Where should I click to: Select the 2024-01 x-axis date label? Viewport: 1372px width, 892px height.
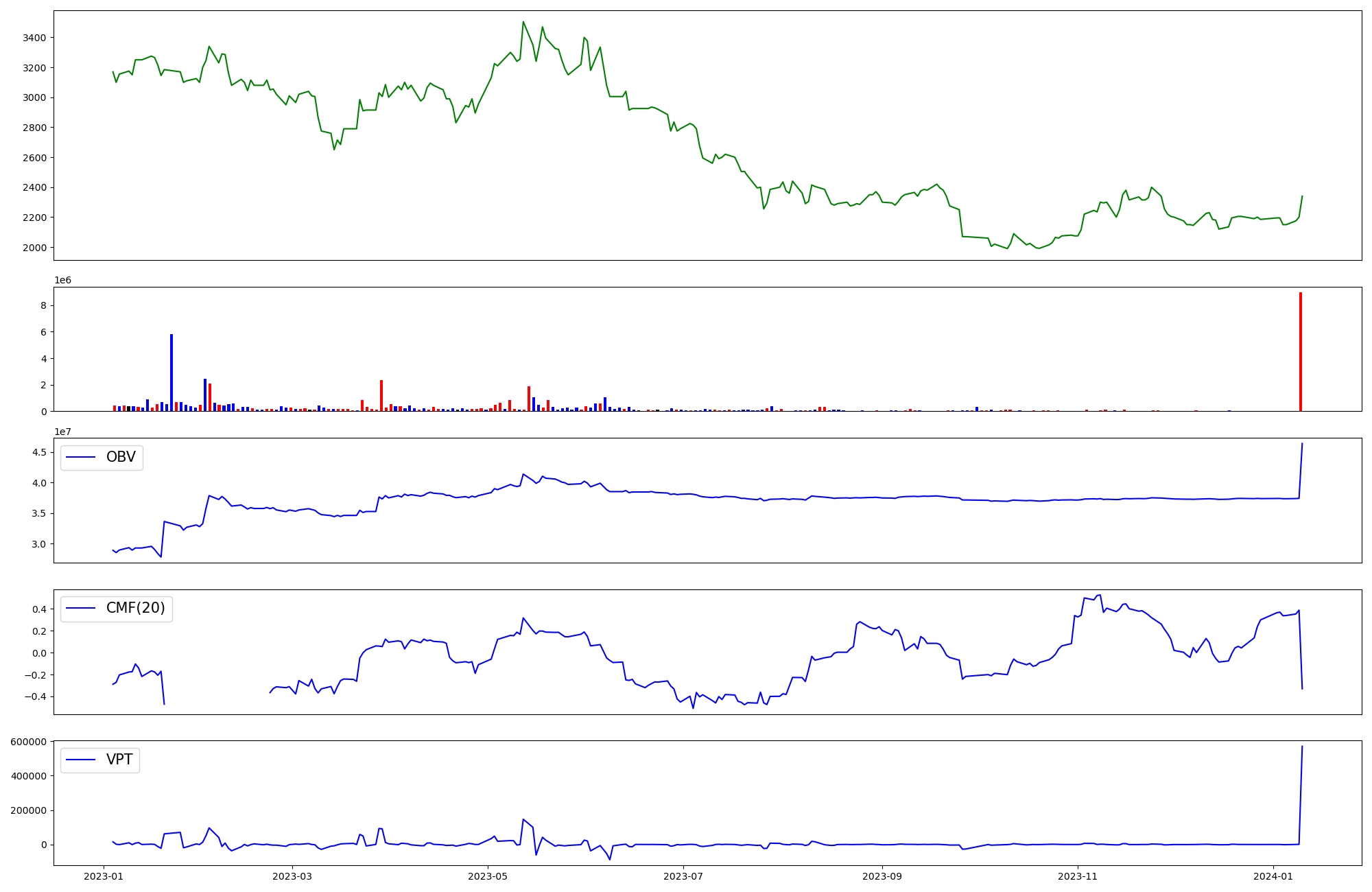pos(1273,876)
